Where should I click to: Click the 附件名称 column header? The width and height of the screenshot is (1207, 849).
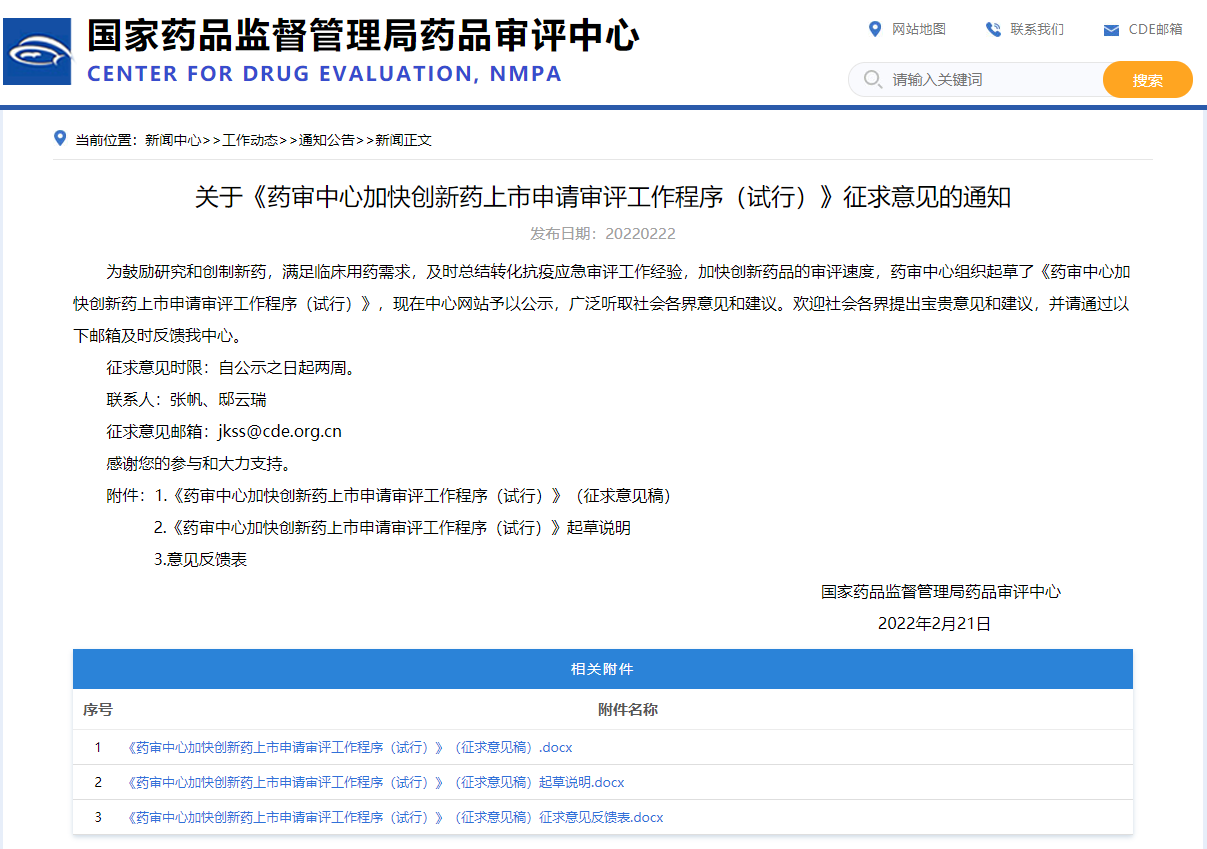(628, 710)
